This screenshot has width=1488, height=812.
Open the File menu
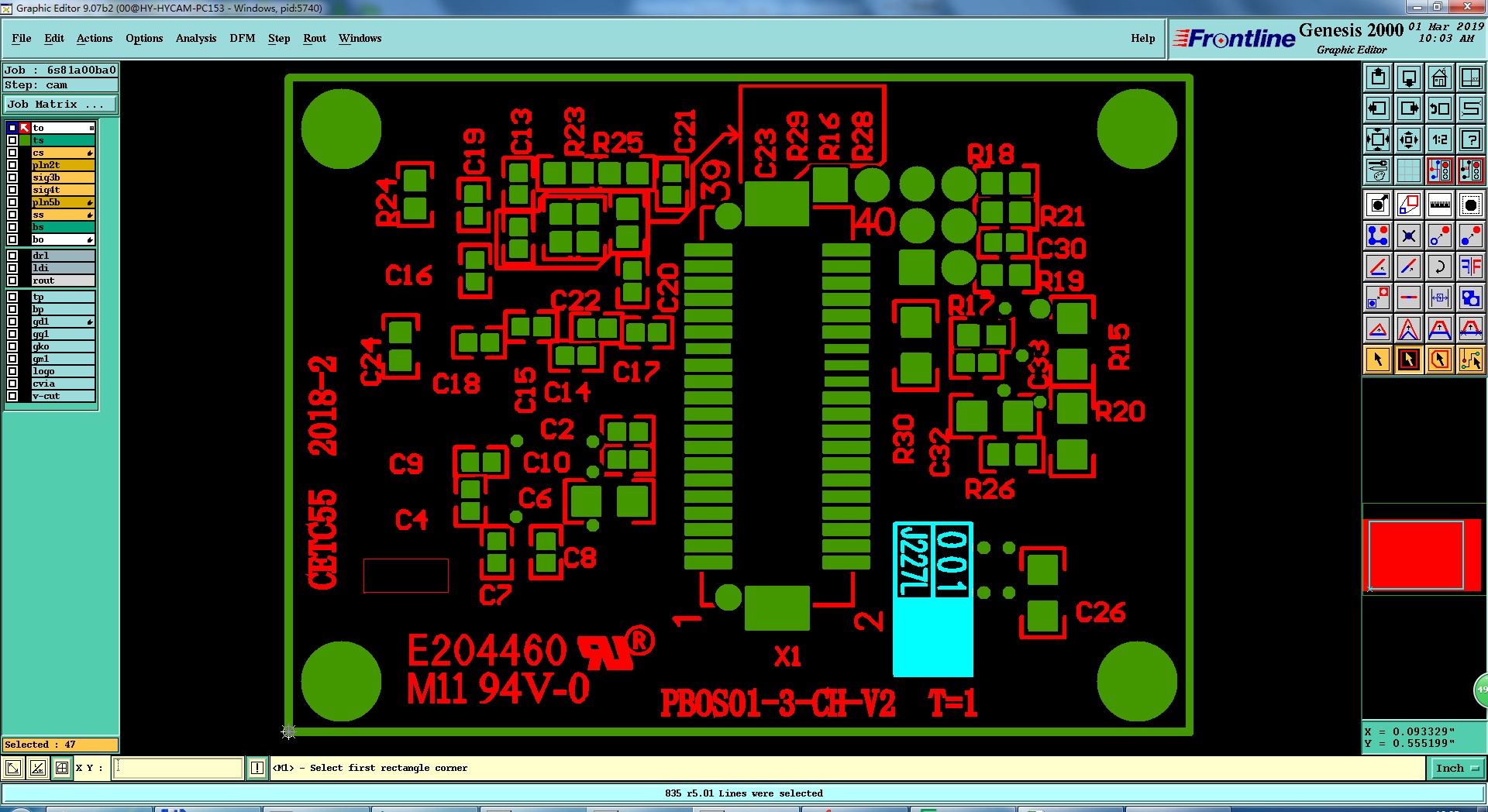22,38
